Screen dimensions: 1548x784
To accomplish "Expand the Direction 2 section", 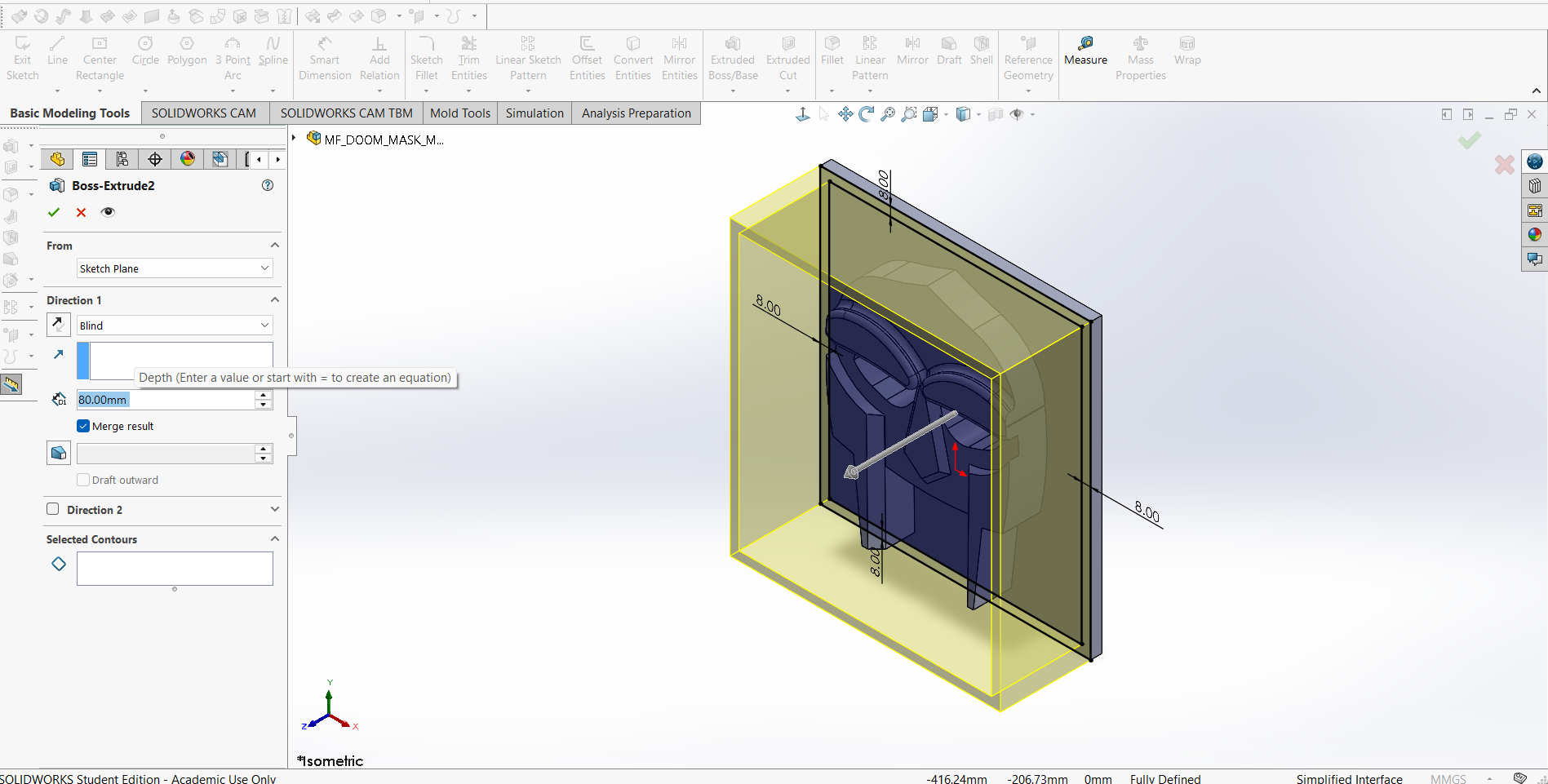I will [x=275, y=509].
